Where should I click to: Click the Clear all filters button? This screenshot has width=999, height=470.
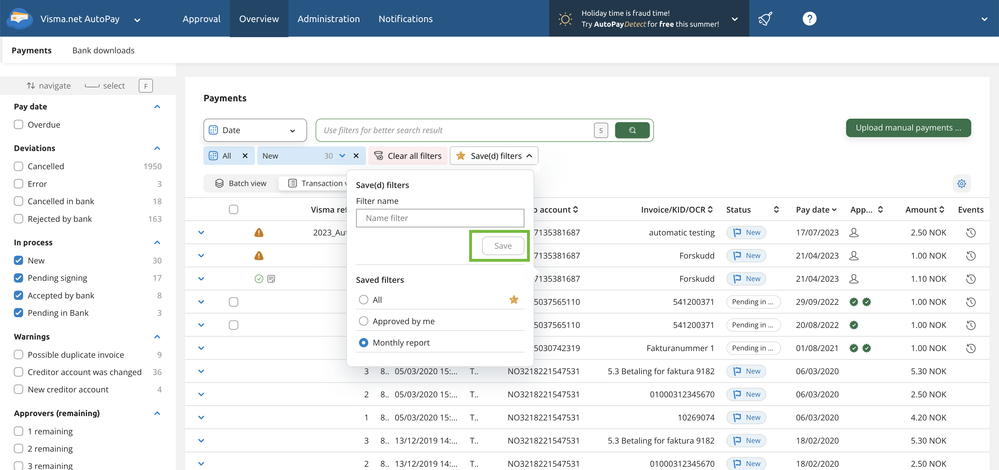tap(407, 156)
